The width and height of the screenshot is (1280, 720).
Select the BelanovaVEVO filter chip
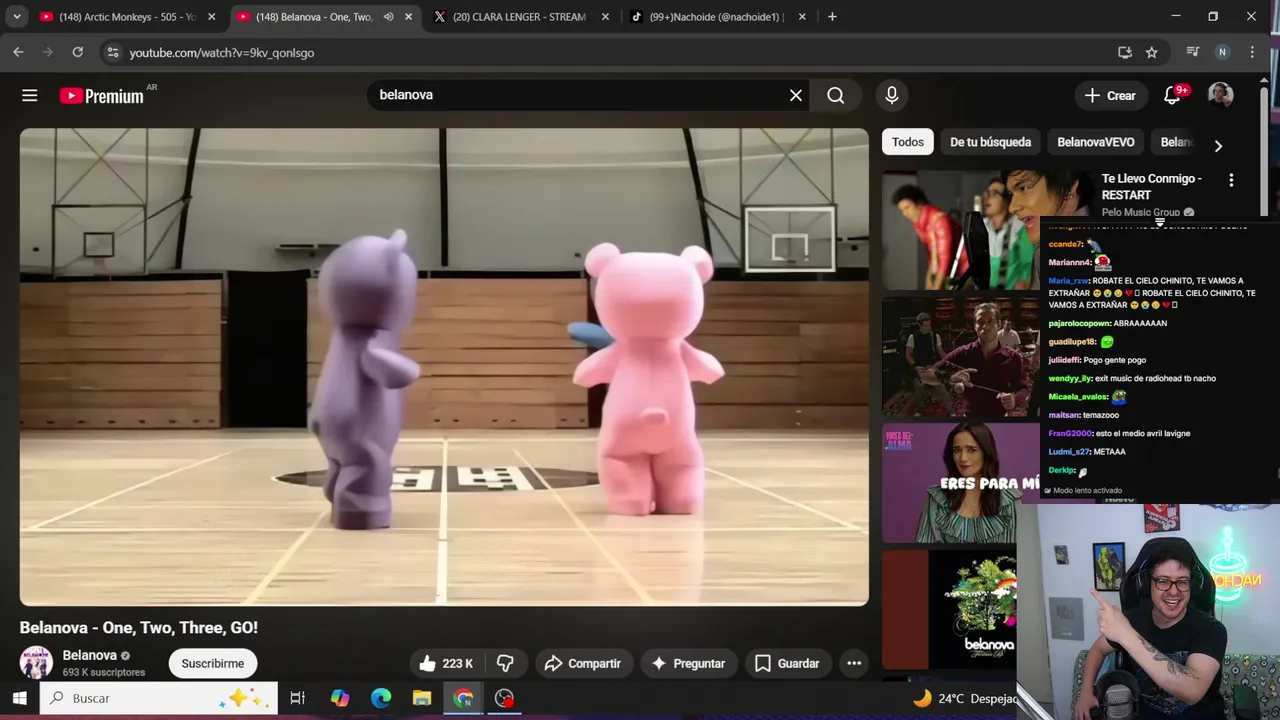pos(1096,142)
